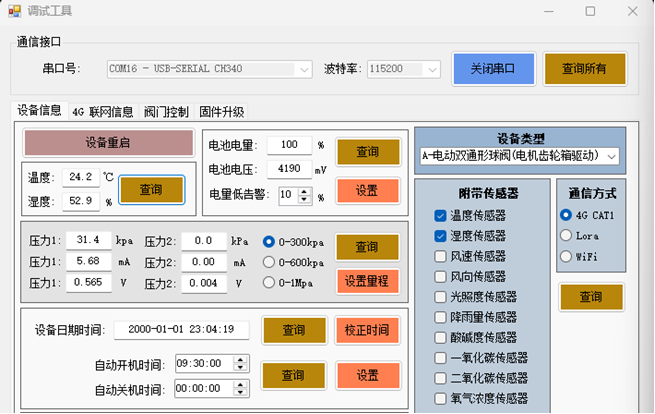
Task: Click the 校正时间 button
Action: tap(368, 330)
